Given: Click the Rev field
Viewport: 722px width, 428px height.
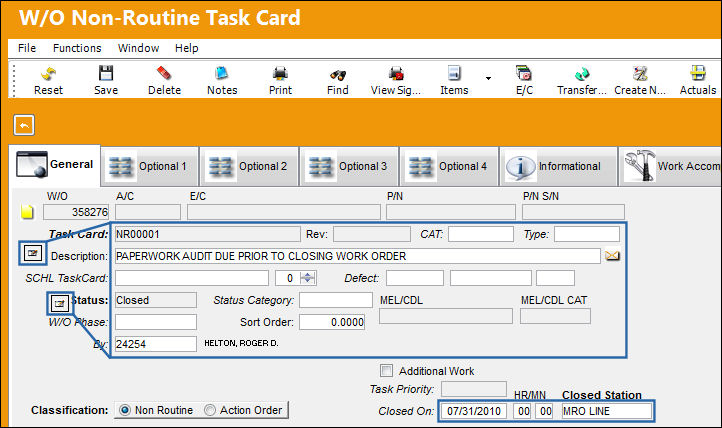Looking at the screenshot, I should click(372, 234).
